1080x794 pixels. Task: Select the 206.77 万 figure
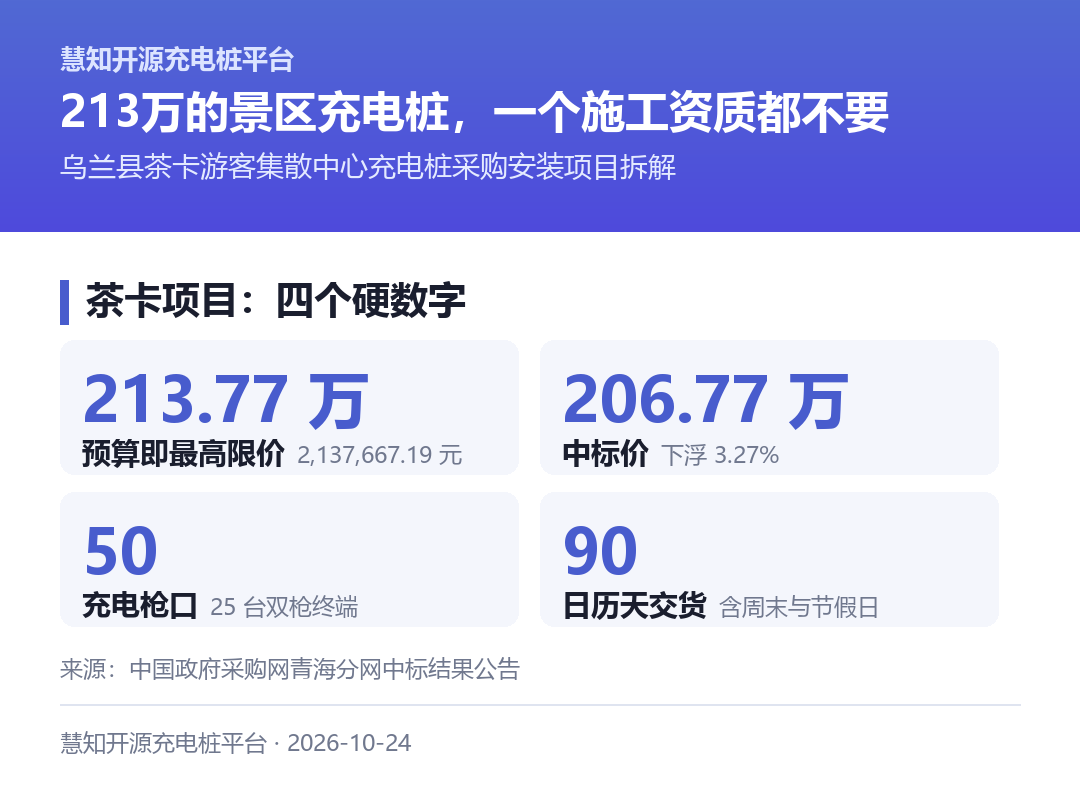(x=705, y=399)
